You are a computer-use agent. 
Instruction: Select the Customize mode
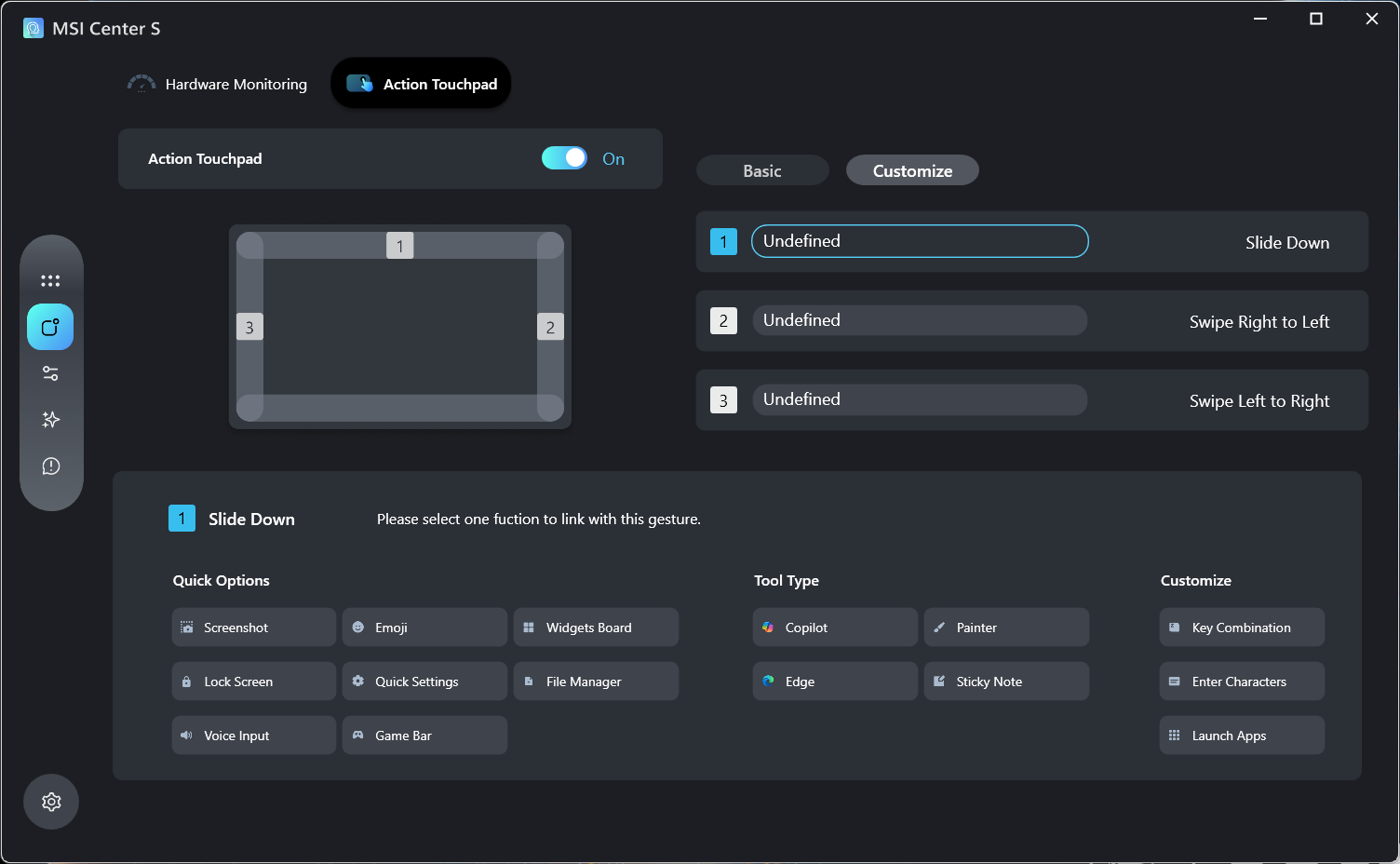911,170
